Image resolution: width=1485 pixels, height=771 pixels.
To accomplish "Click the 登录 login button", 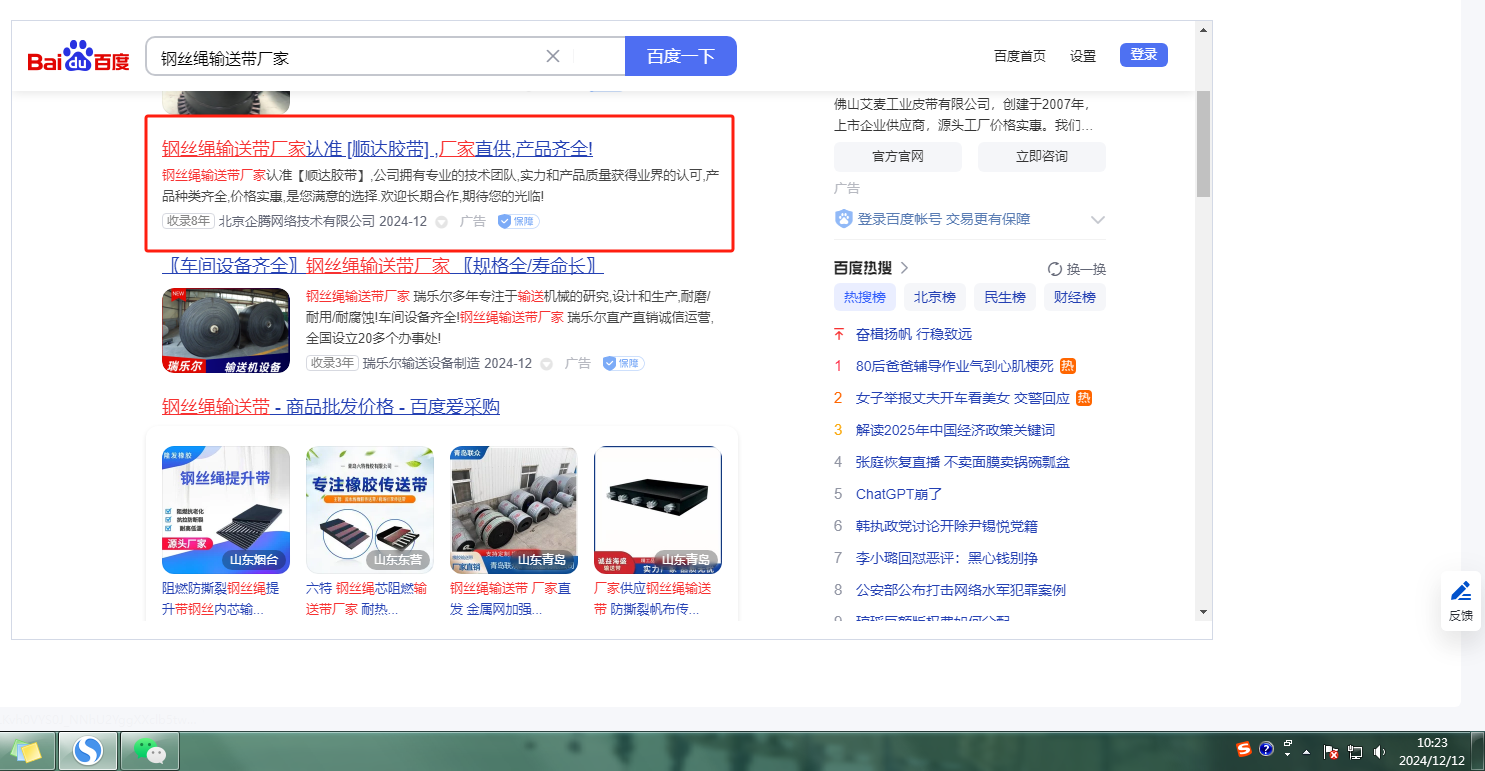I will coord(1144,55).
